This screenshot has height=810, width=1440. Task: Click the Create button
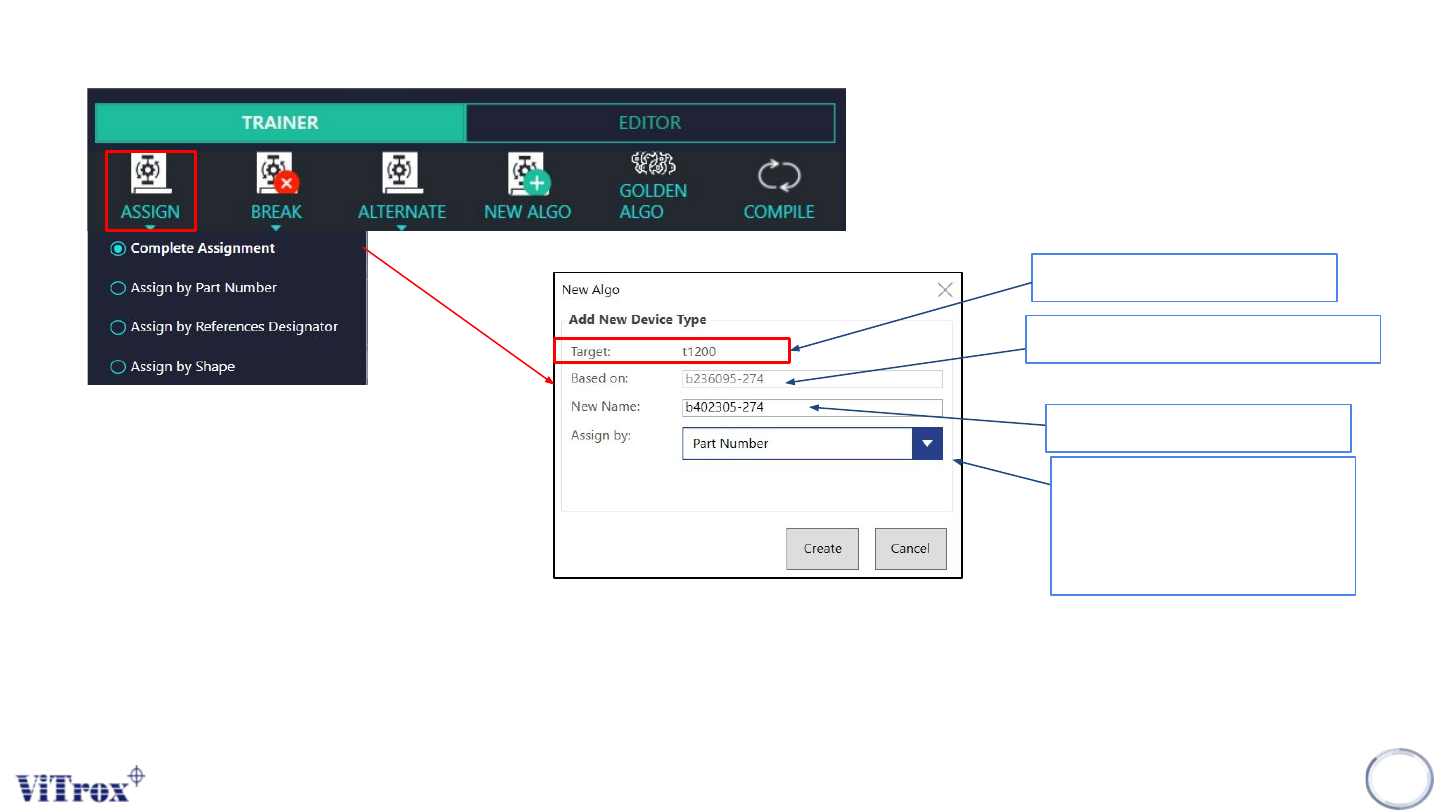point(822,548)
